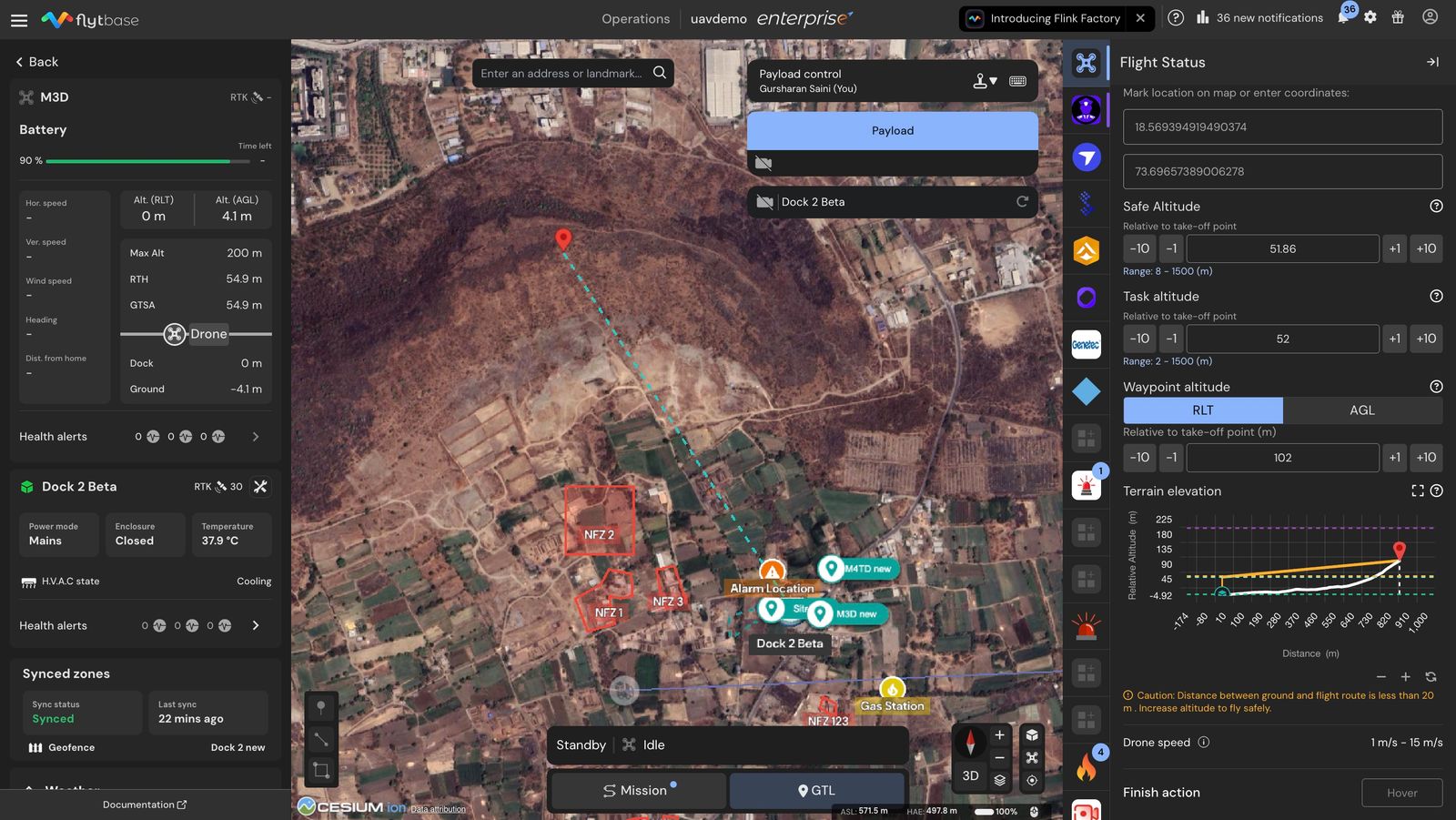Show Safe Altitude help info
1456x820 pixels.
(x=1436, y=207)
